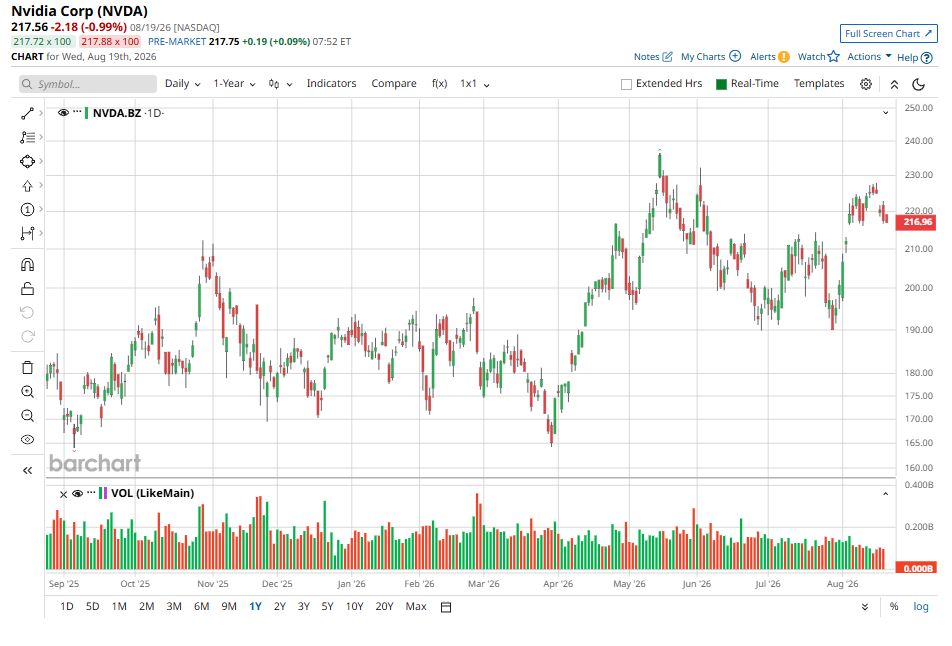952x646 pixels.
Task: Add to watchlist star icon
Action: tap(834, 56)
